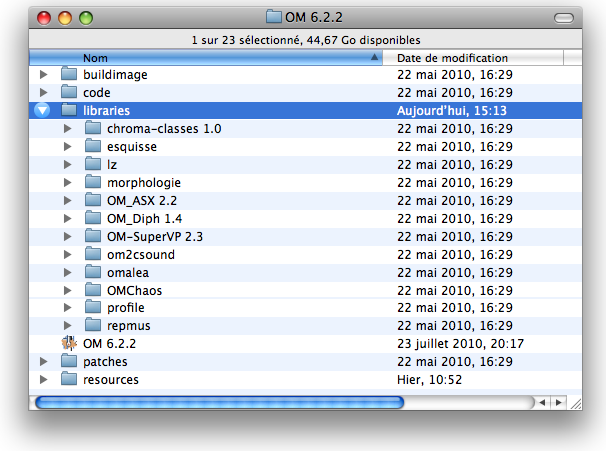Click the OM_ASX 2.2 folder icon

tap(93, 200)
